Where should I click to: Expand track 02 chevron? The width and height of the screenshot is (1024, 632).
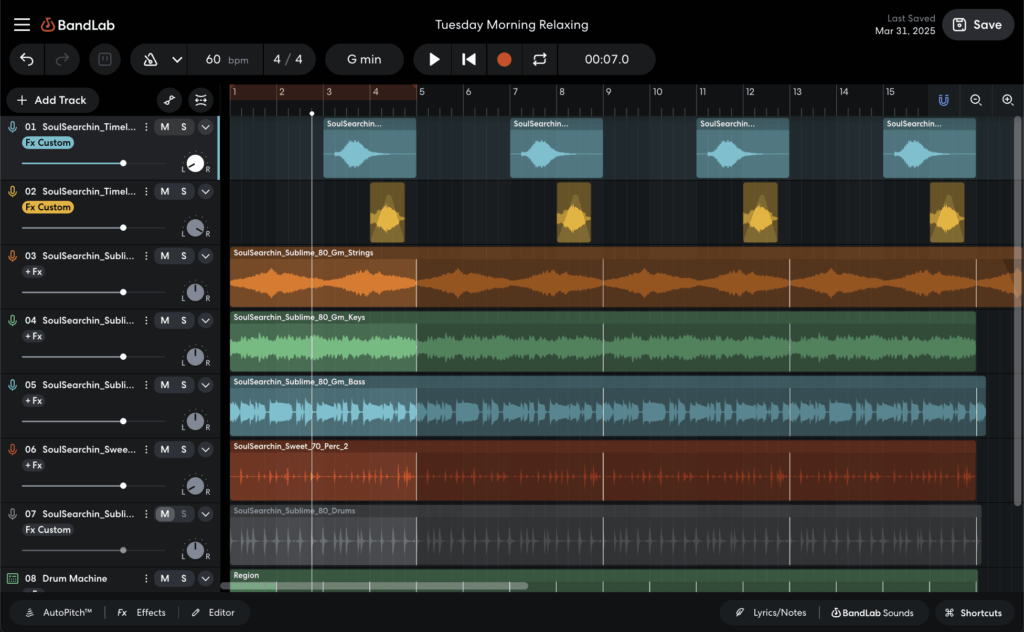tap(206, 191)
